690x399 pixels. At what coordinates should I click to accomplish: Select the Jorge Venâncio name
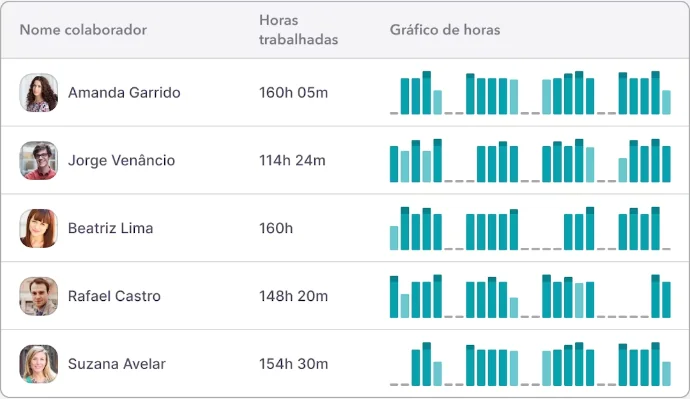click(x=121, y=160)
